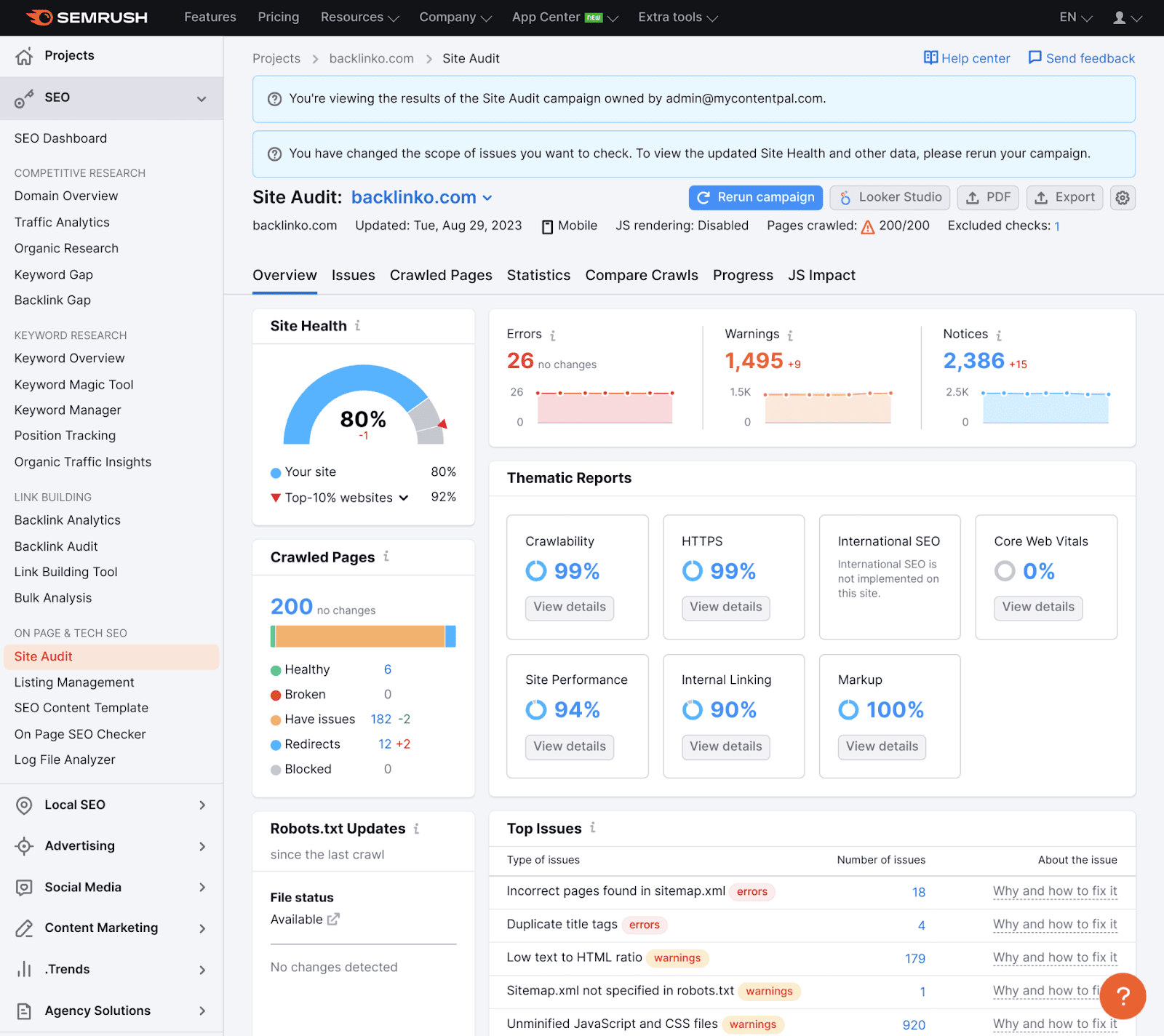Screen dimensions: 1164x1036
Task: Open the Resources dropdown menu
Action: pyautogui.click(x=359, y=17)
